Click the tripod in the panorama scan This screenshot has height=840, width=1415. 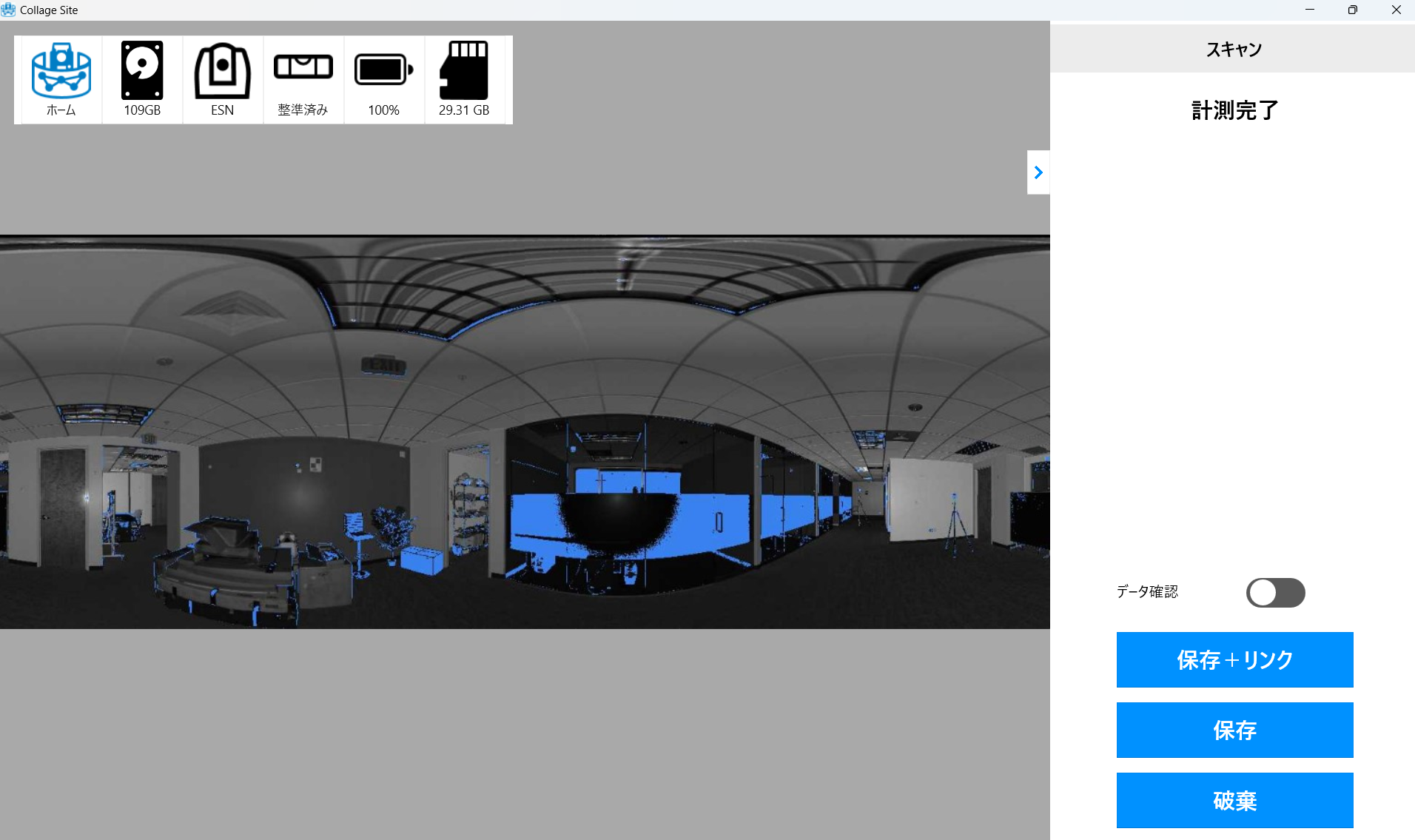coord(957,524)
